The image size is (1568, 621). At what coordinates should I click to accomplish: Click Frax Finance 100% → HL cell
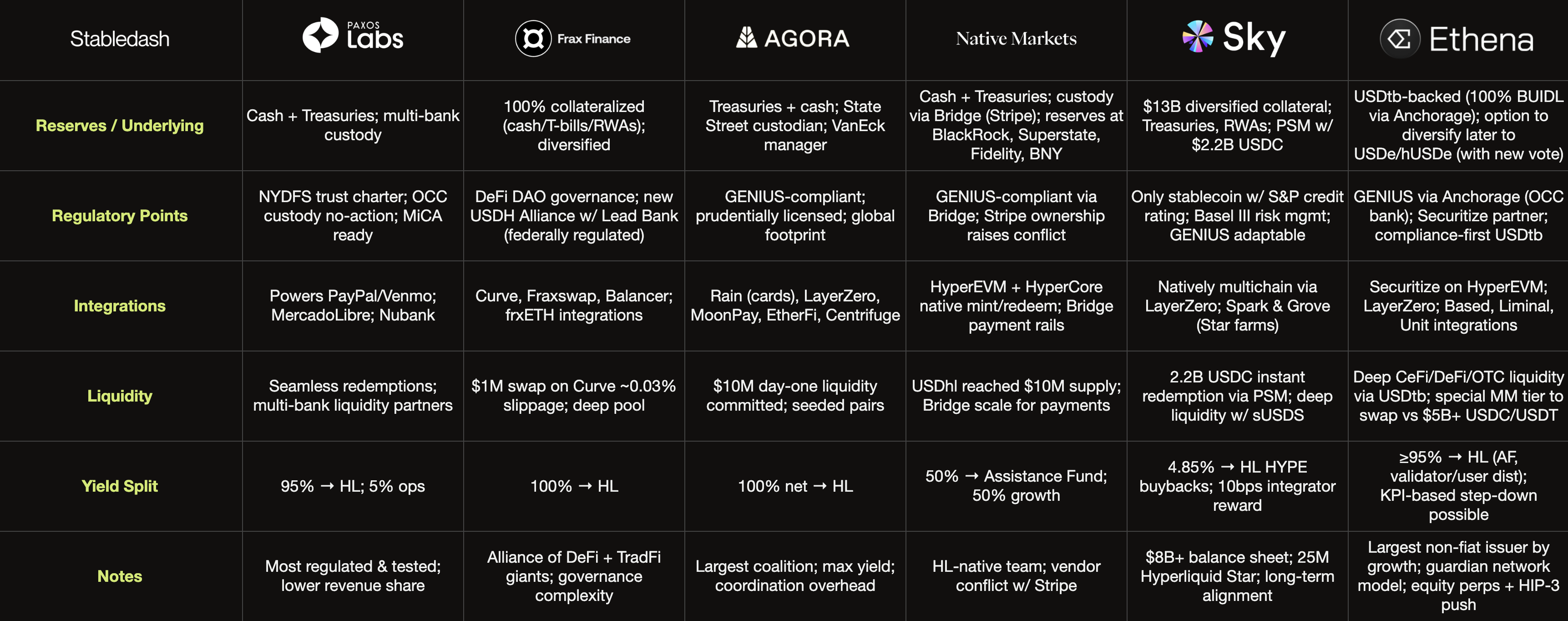(x=574, y=486)
